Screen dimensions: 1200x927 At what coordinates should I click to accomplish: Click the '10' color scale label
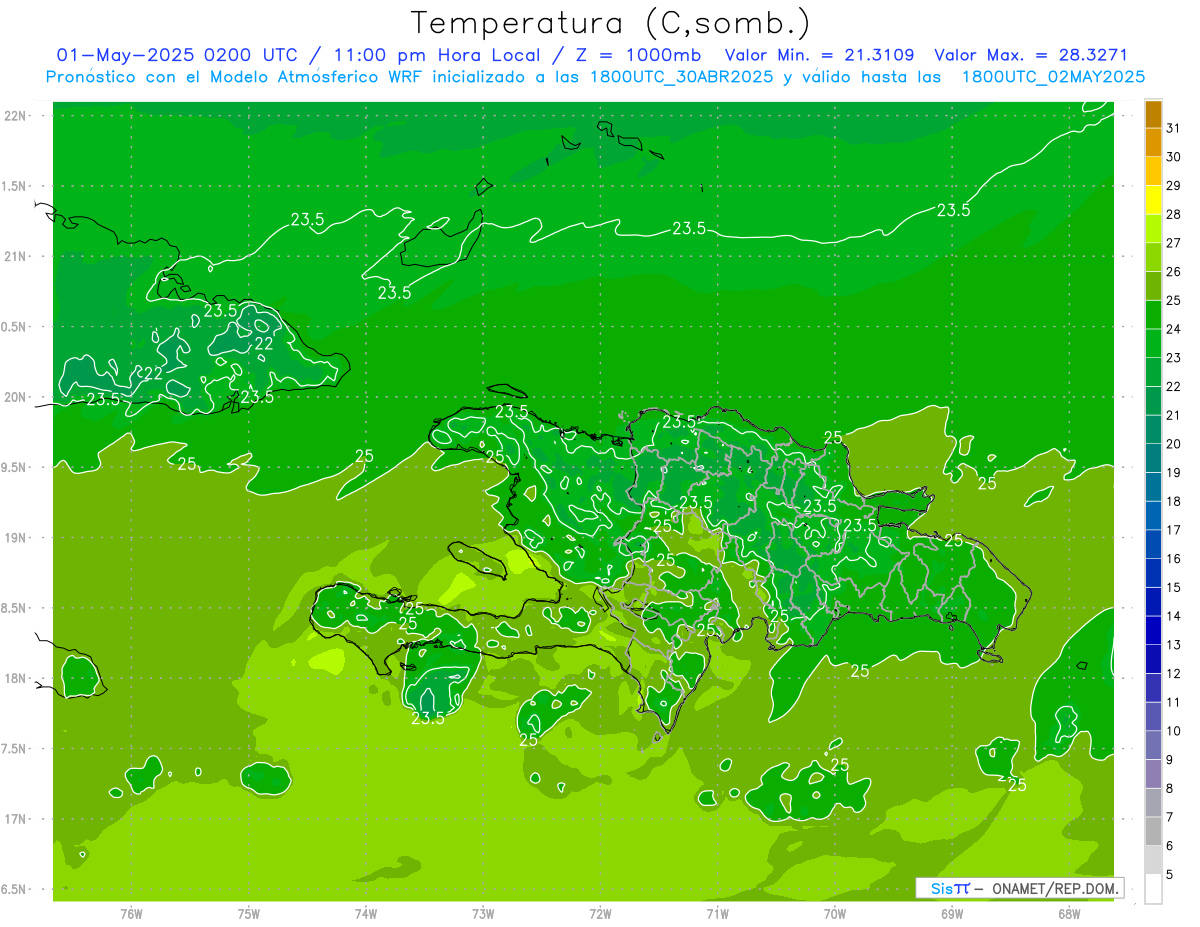point(1174,731)
